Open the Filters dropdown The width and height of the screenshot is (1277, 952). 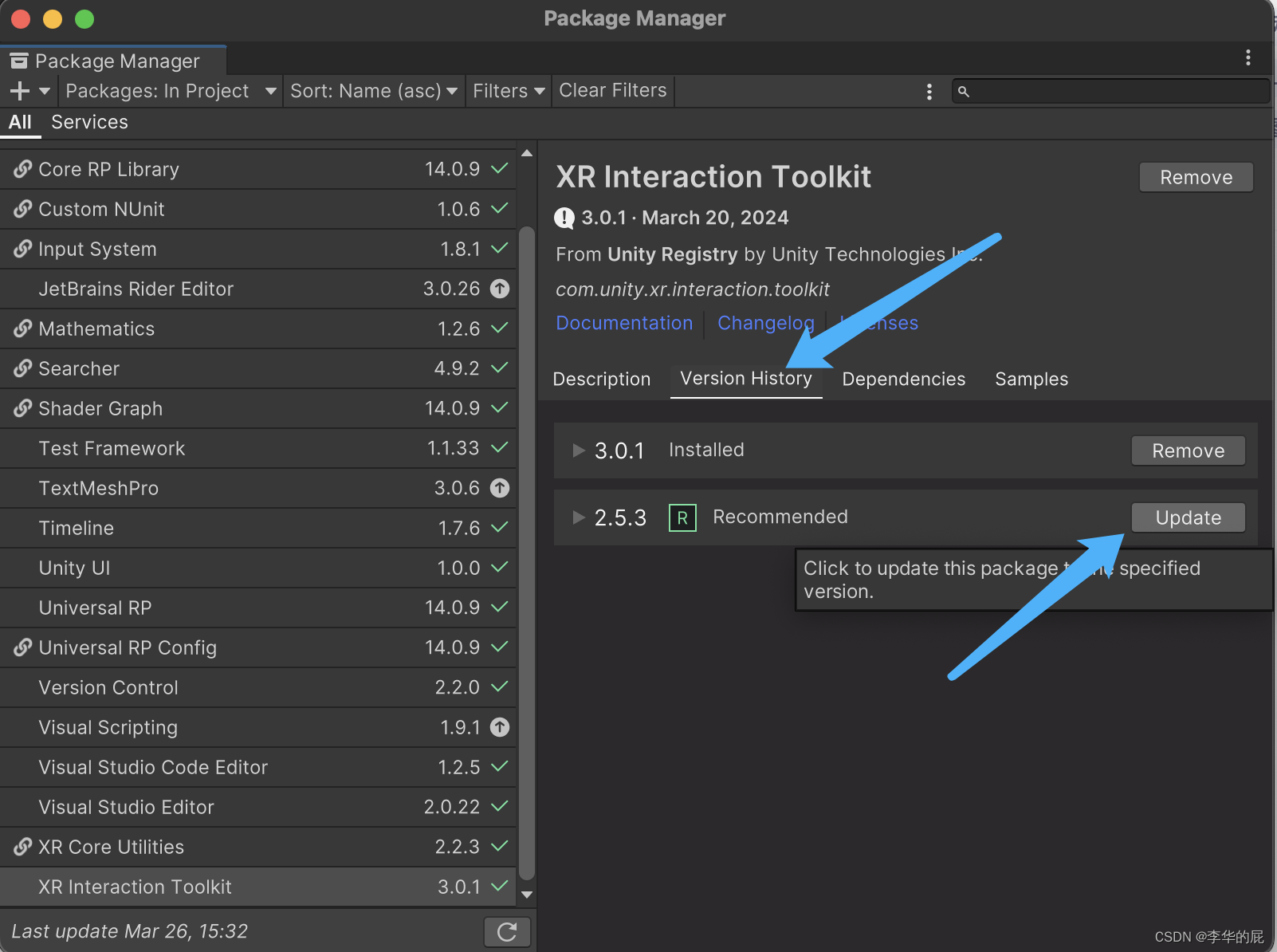point(509,91)
